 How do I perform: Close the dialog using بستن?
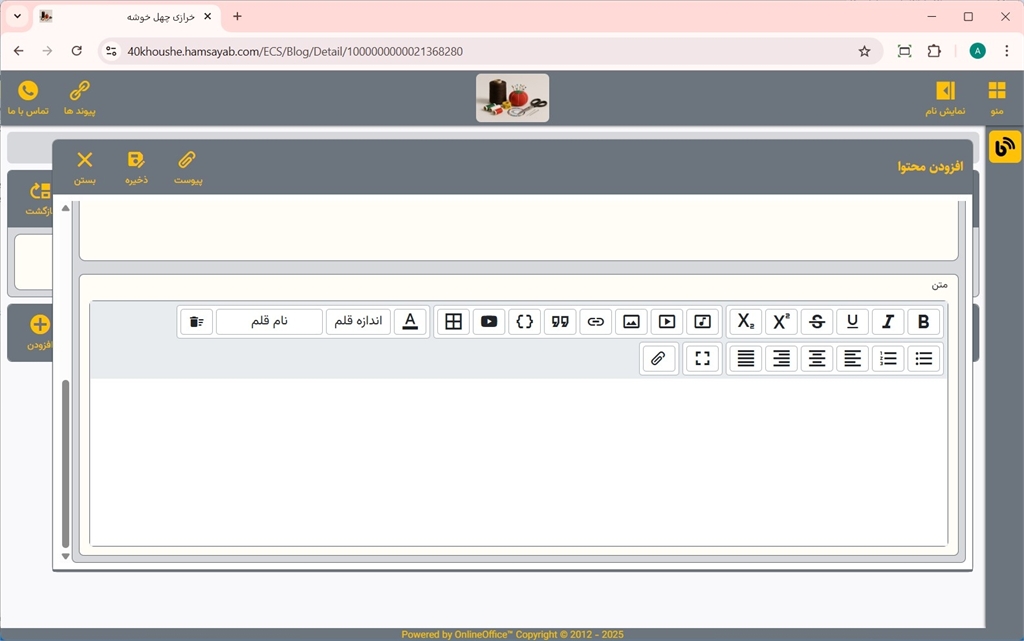point(85,167)
